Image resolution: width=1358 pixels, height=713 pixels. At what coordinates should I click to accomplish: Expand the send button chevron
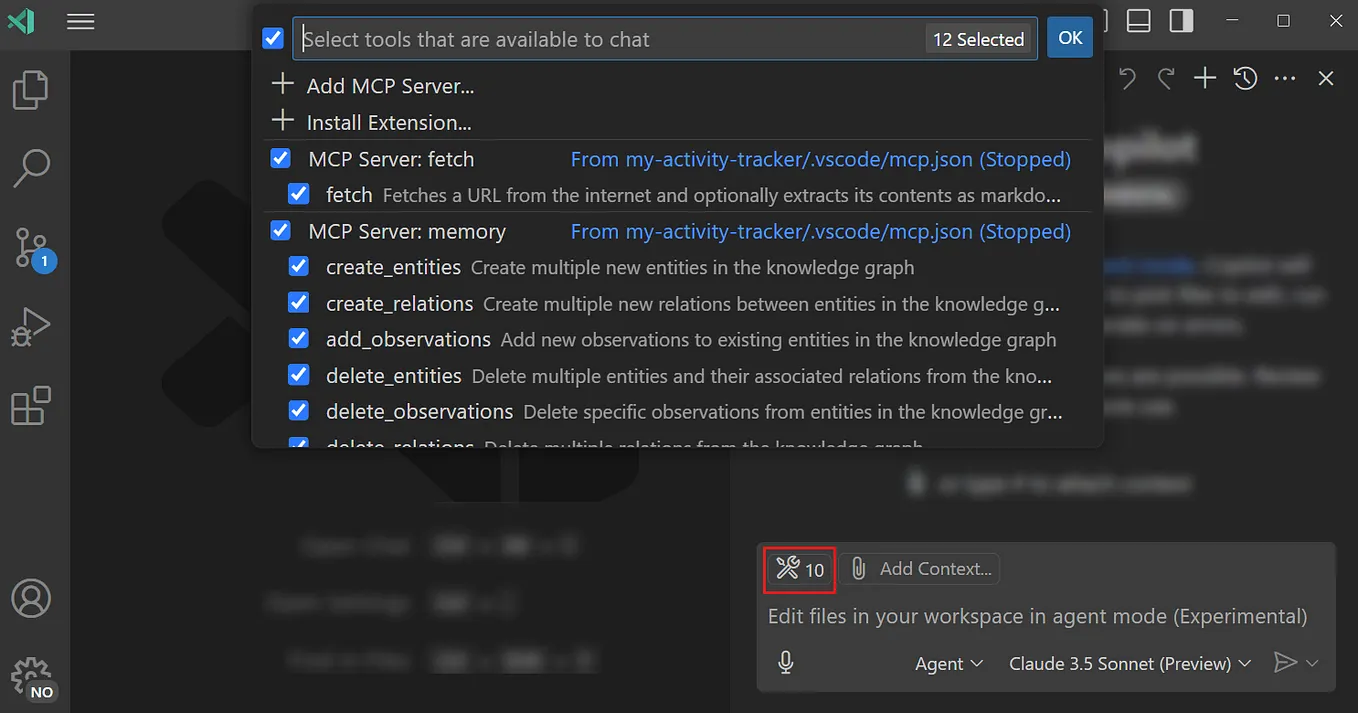coord(1311,662)
